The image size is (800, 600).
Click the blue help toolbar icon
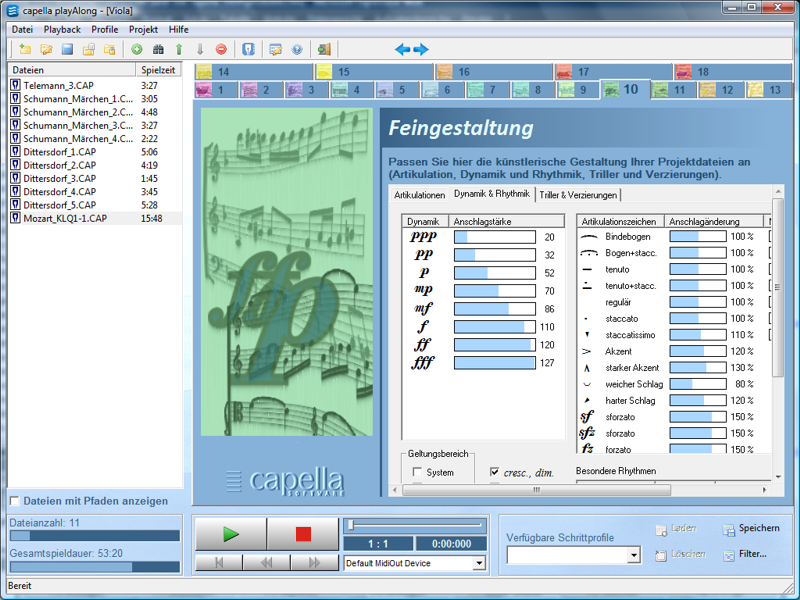tap(297, 49)
